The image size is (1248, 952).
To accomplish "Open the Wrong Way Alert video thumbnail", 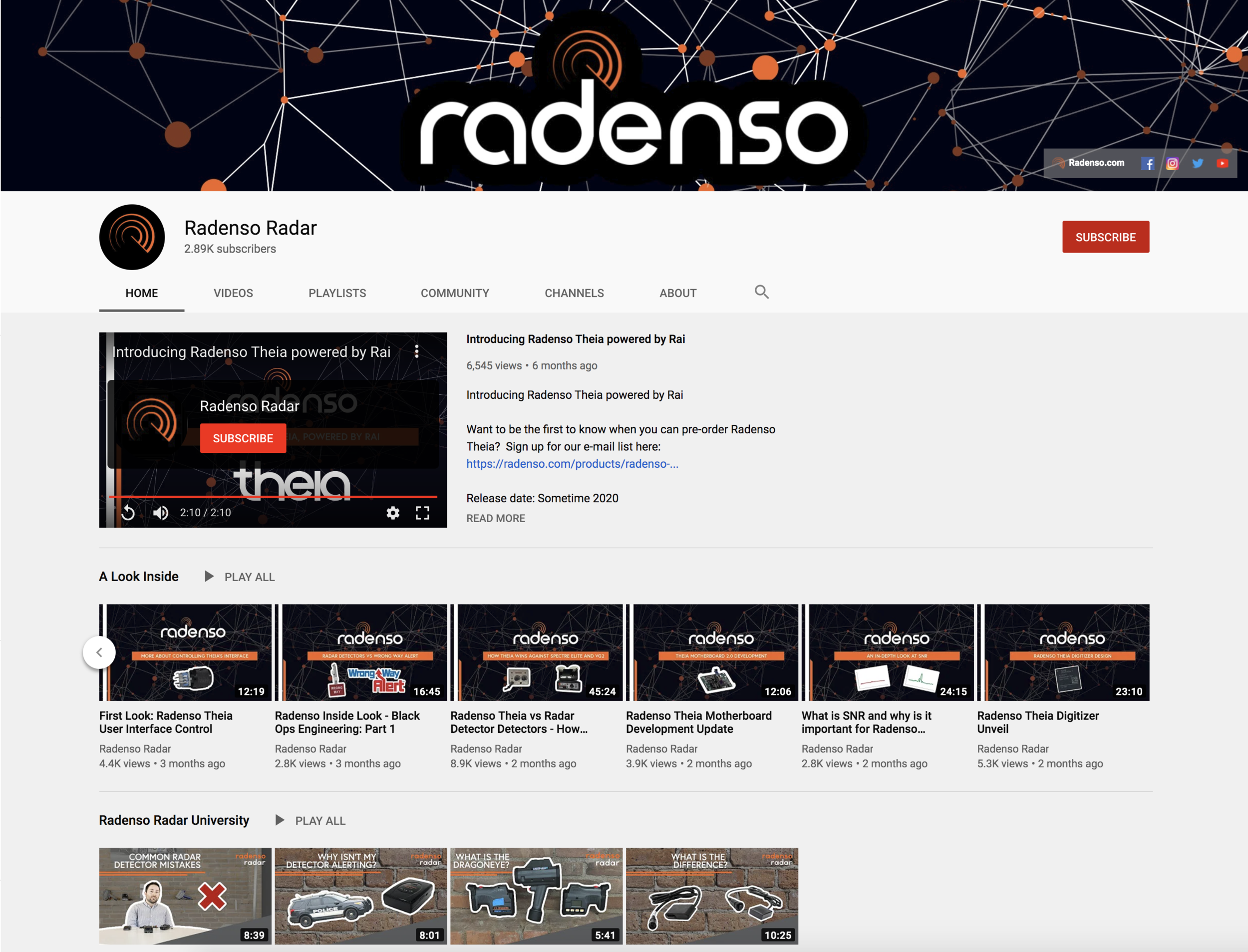I will pos(361,652).
